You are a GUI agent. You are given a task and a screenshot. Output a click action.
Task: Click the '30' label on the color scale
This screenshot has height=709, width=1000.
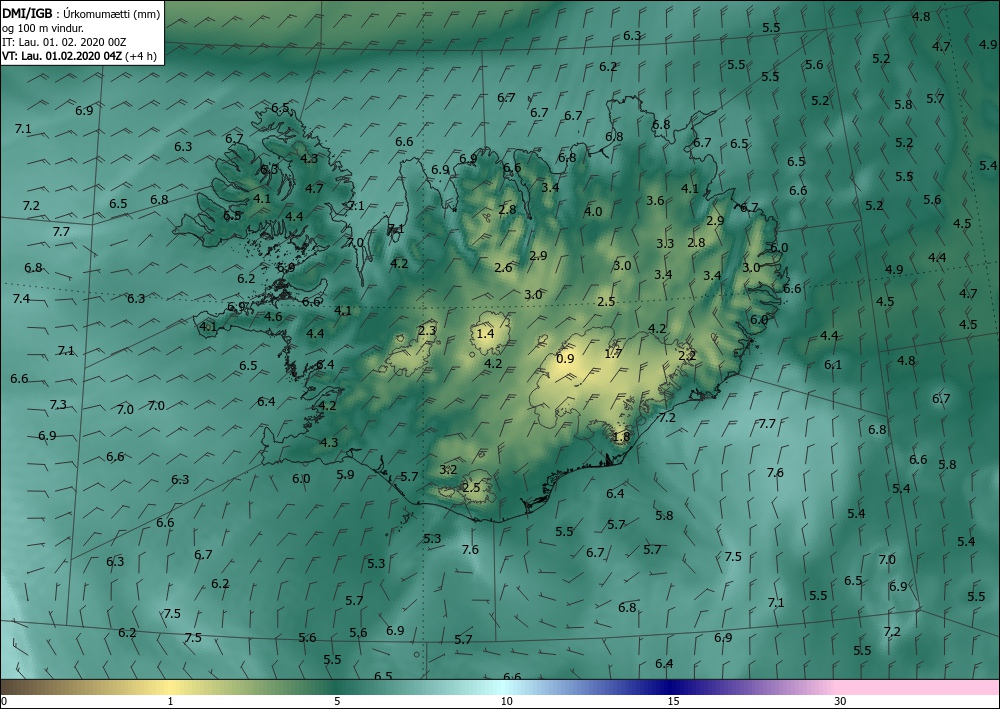(841, 701)
